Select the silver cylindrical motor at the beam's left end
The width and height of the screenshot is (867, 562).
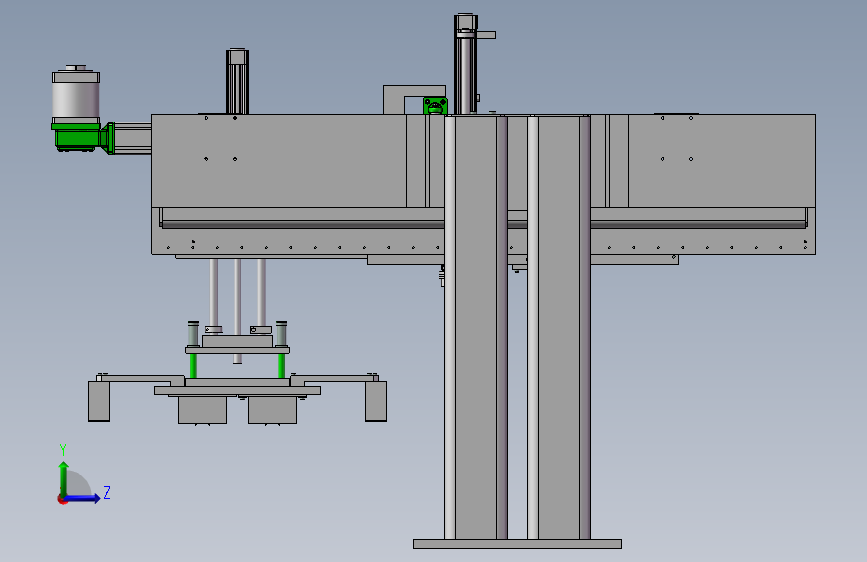click(x=76, y=95)
